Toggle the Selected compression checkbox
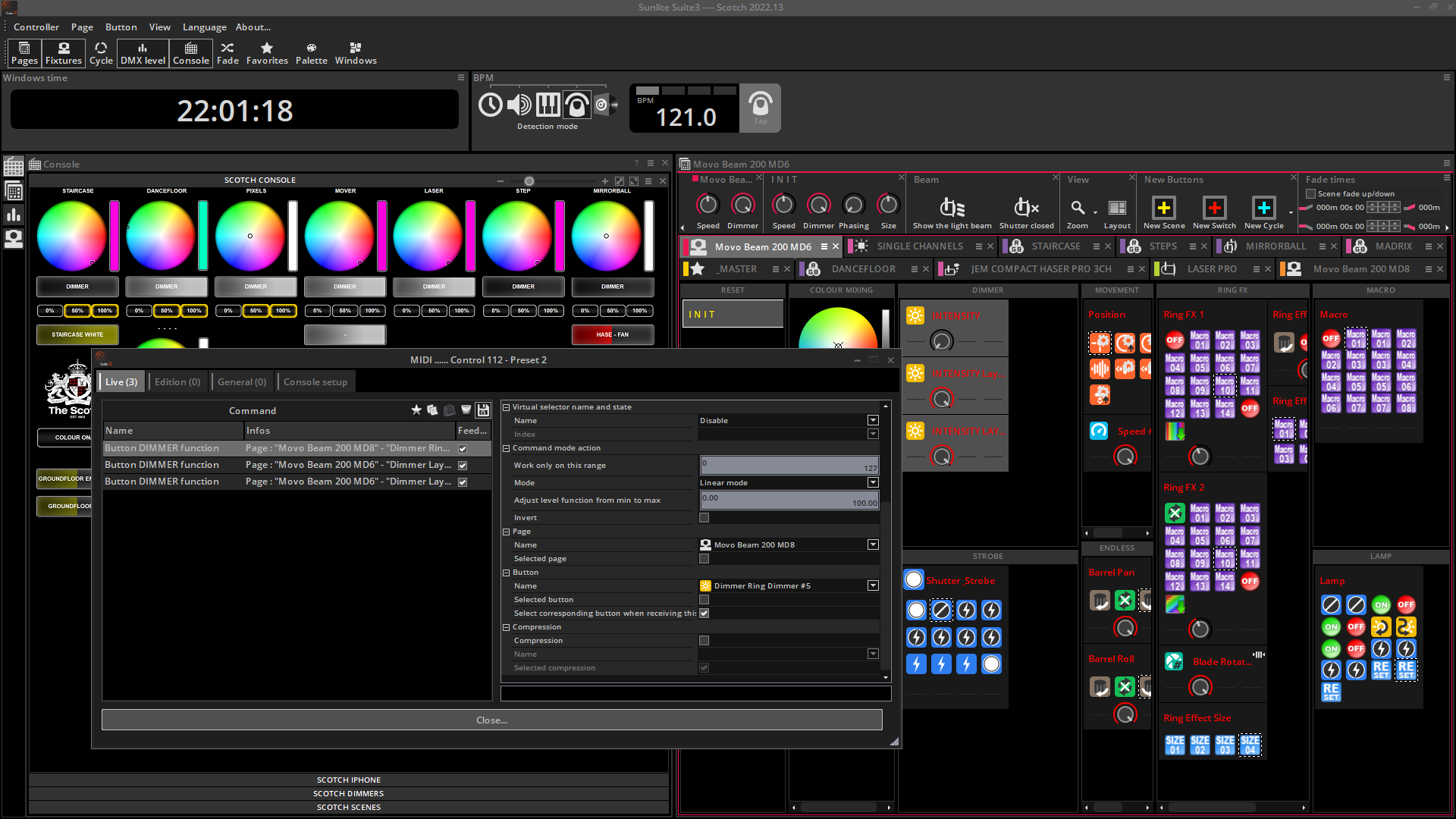The image size is (1456, 819). (704, 668)
